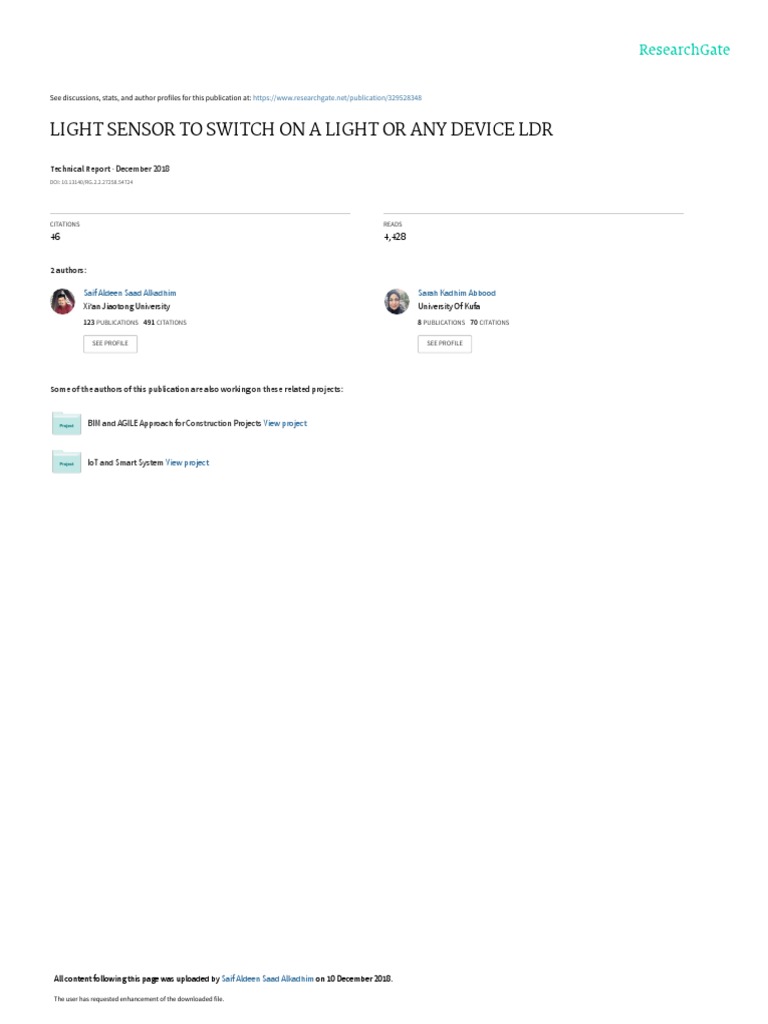
Task: Click SEE PROFILE button under Sarah Kadhim
Action: [445, 344]
